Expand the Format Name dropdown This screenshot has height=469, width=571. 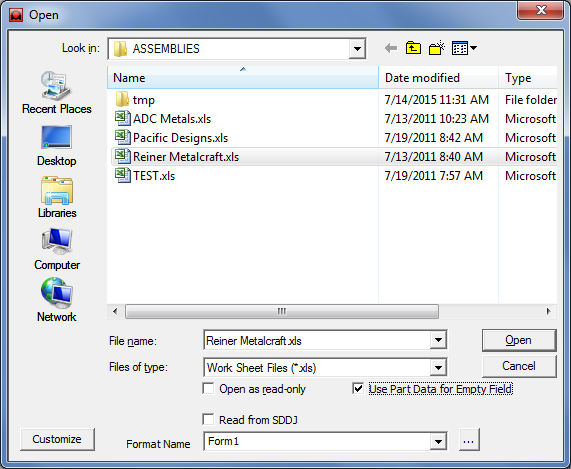click(438, 442)
